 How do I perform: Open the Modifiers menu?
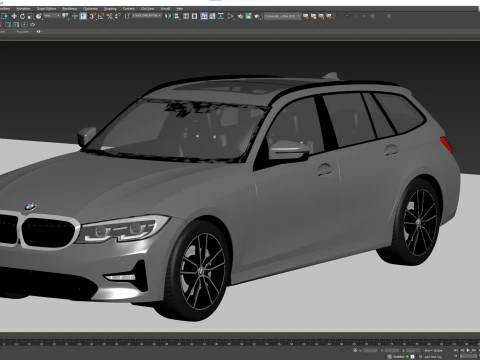click(x=5, y=9)
